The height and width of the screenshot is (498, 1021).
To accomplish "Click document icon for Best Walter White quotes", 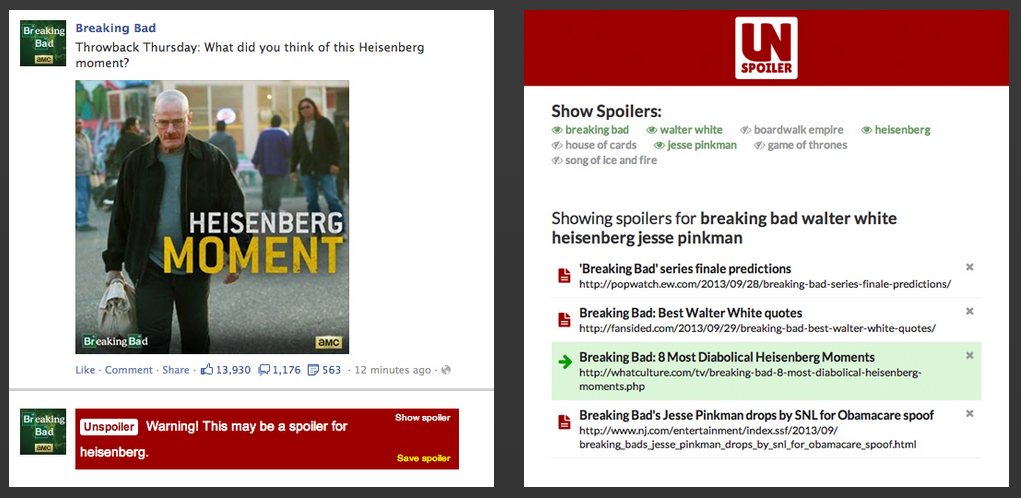I will click(564, 320).
